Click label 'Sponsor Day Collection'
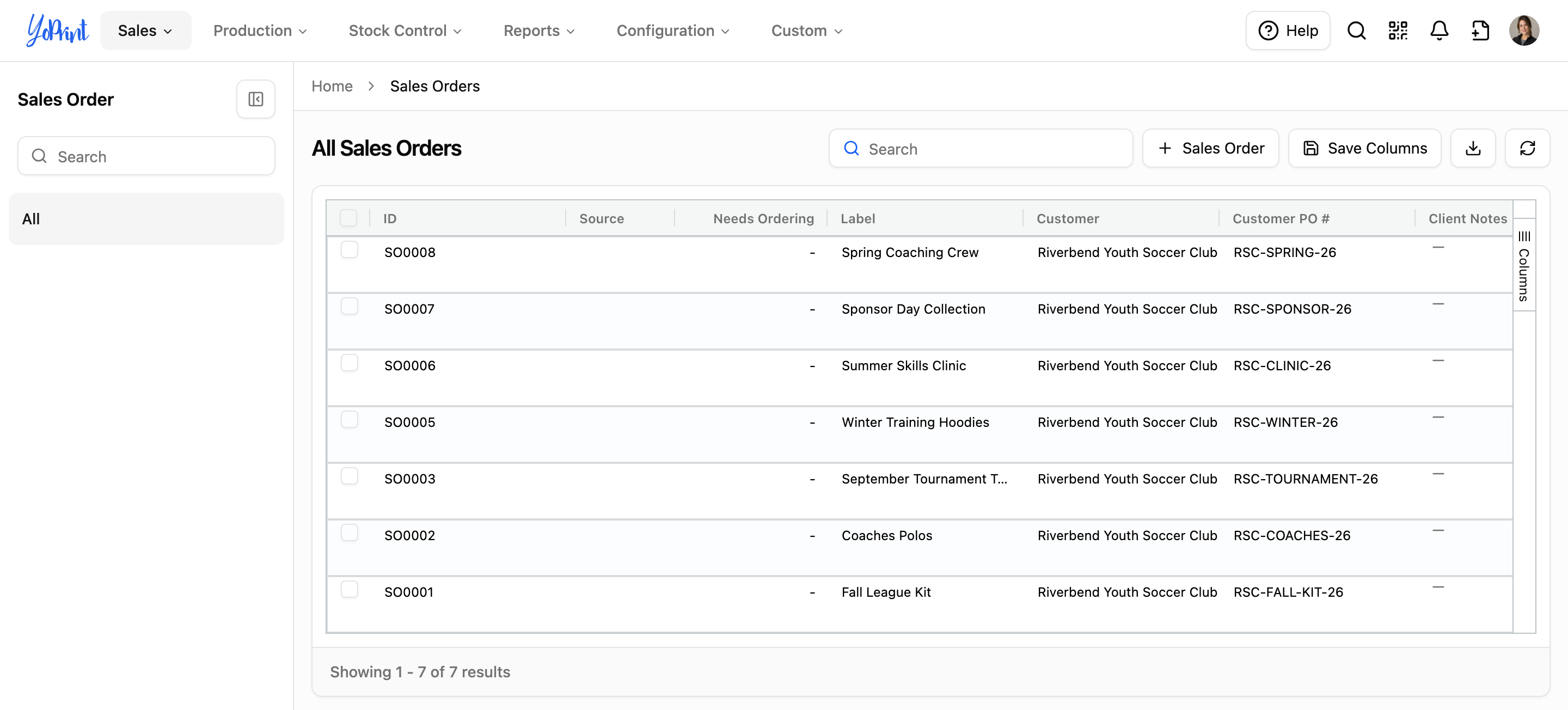1568x710 pixels. coord(913,309)
